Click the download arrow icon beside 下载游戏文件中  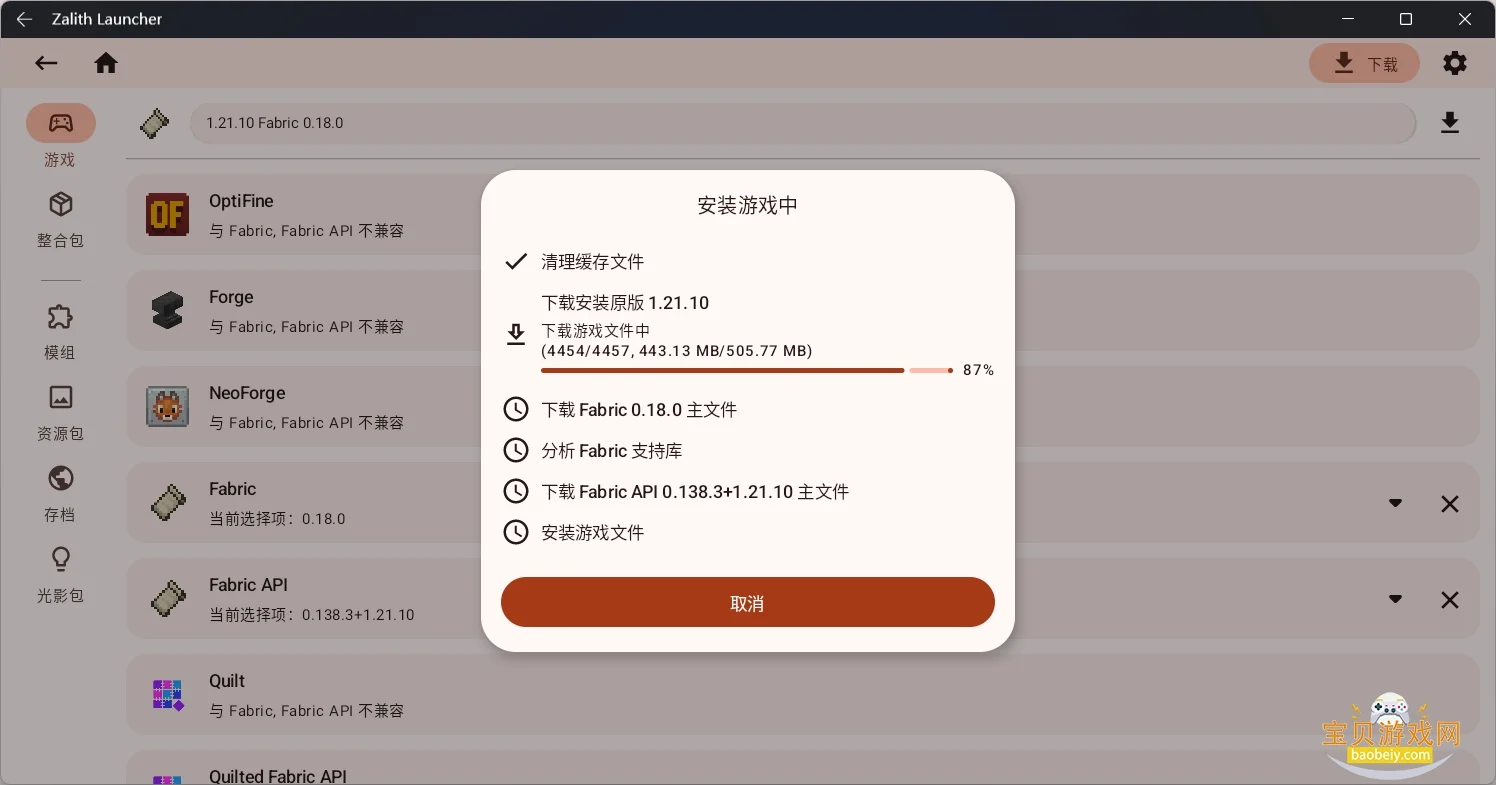(516, 335)
